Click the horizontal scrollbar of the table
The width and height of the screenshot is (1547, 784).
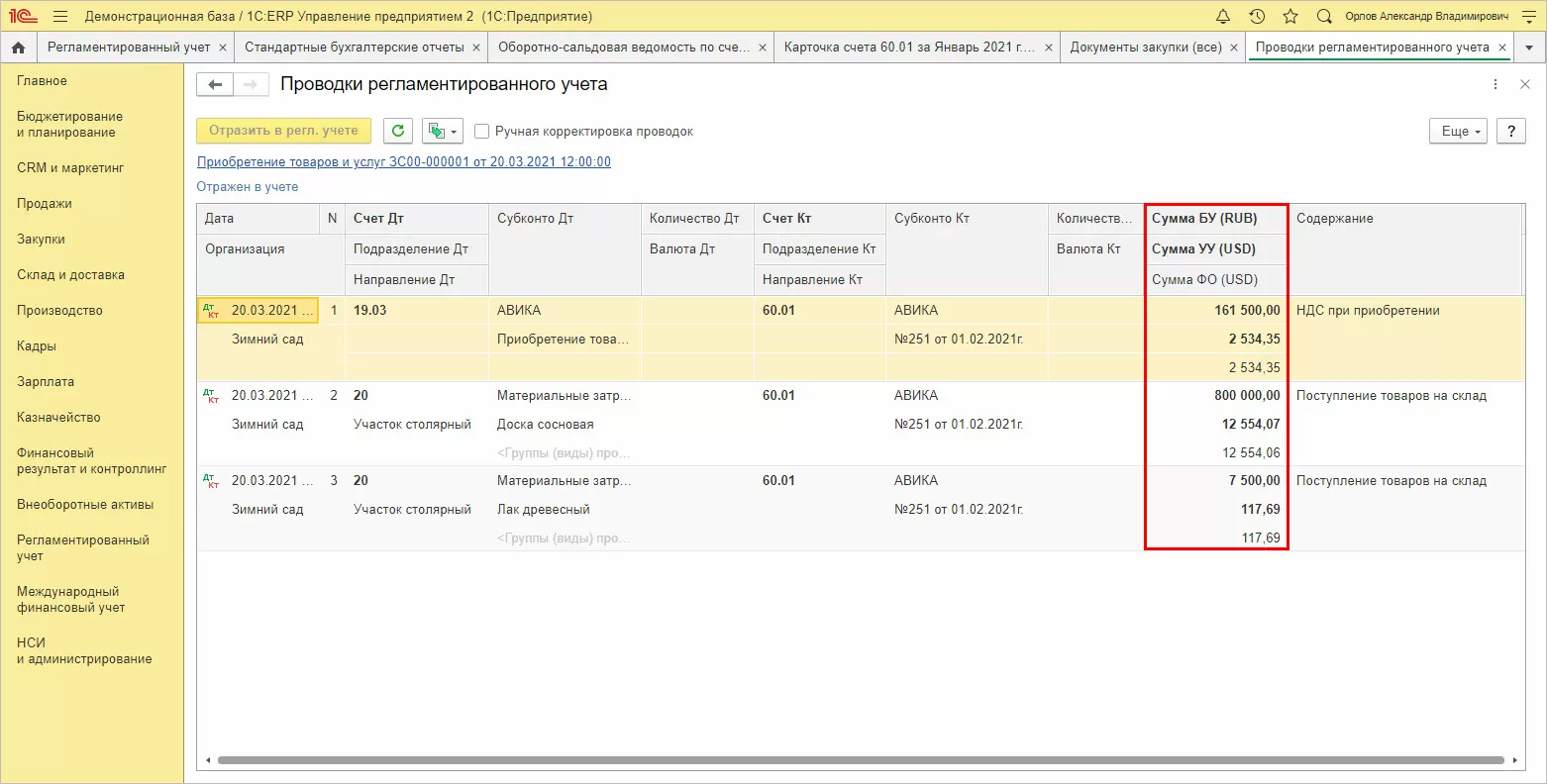click(860, 760)
